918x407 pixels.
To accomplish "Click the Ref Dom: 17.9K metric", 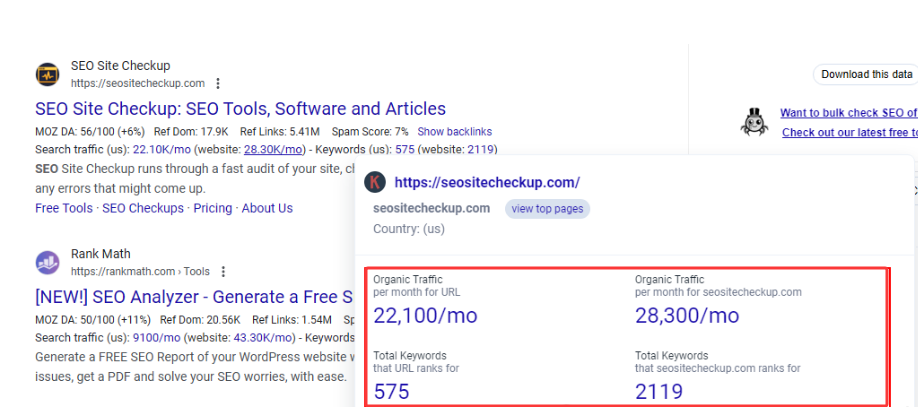I will pos(191,132).
